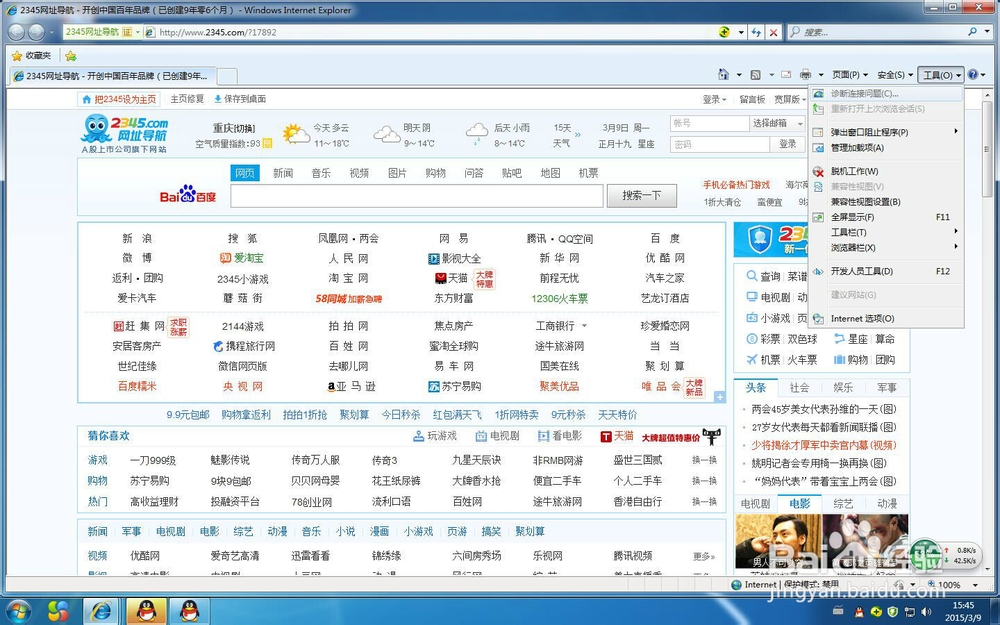This screenshot has height=625, width=1000.
Task: Open Internet 选项(O) menu item
Action: coord(886,318)
